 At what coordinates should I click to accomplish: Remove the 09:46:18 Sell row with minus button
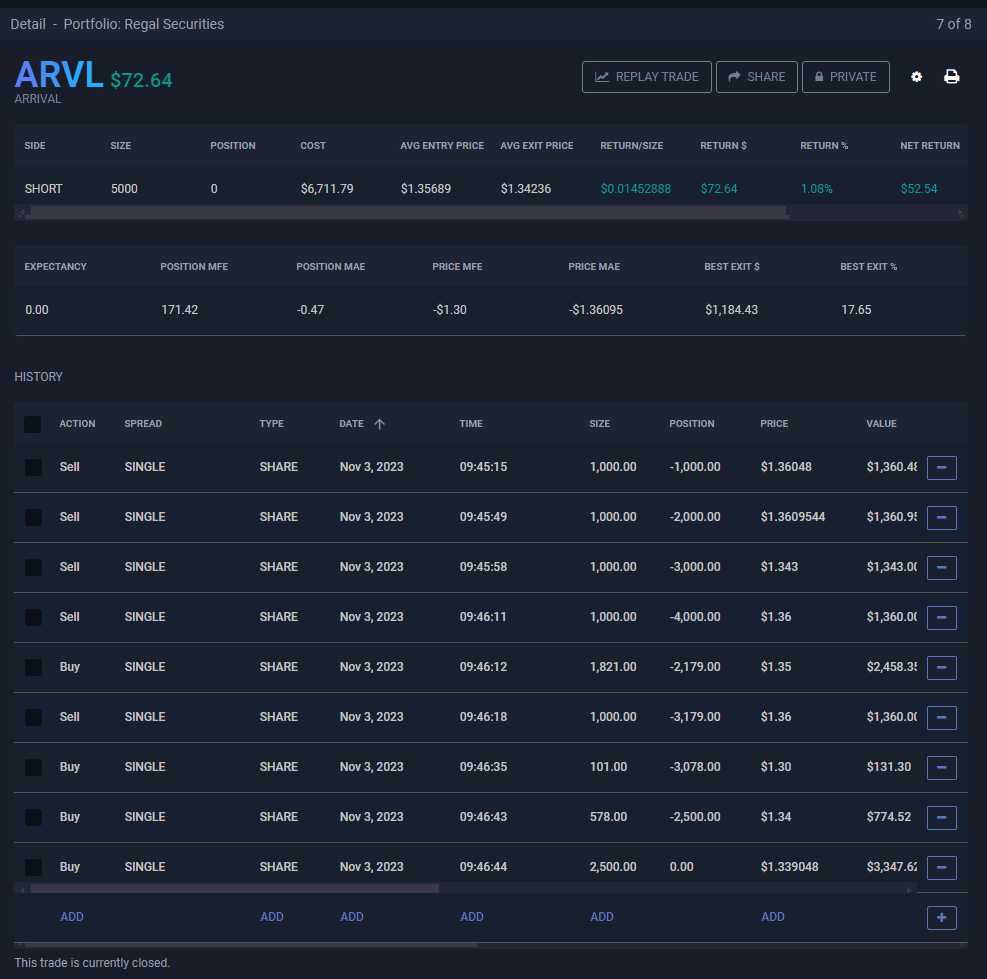tap(942, 718)
